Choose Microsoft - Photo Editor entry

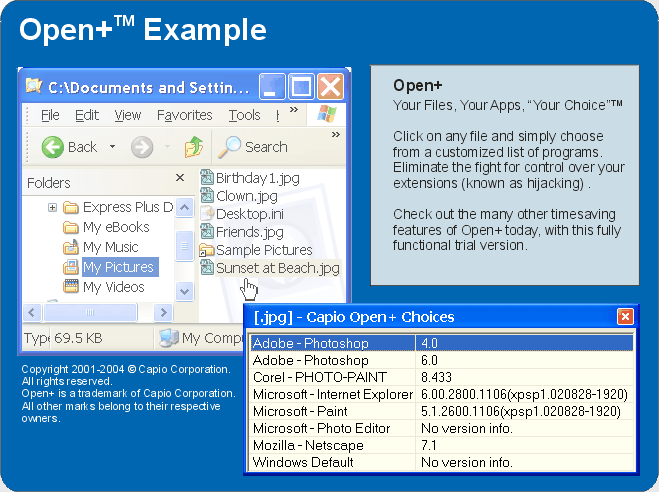(x=441, y=428)
